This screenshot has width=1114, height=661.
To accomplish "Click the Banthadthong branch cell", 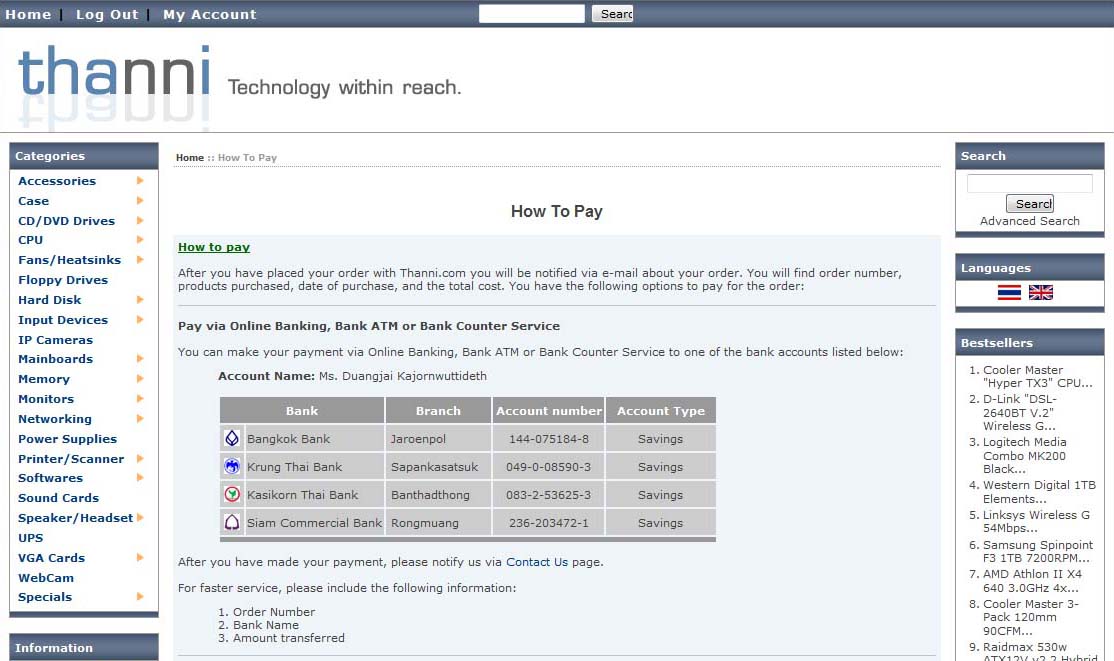I will (438, 495).
